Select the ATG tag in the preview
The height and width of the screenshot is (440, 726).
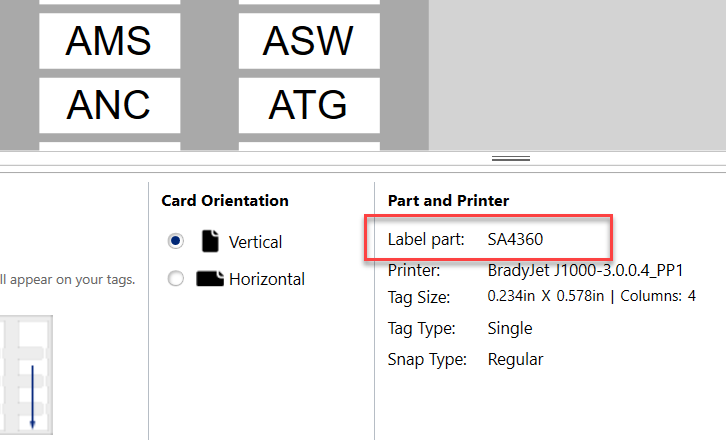pos(308,103)
